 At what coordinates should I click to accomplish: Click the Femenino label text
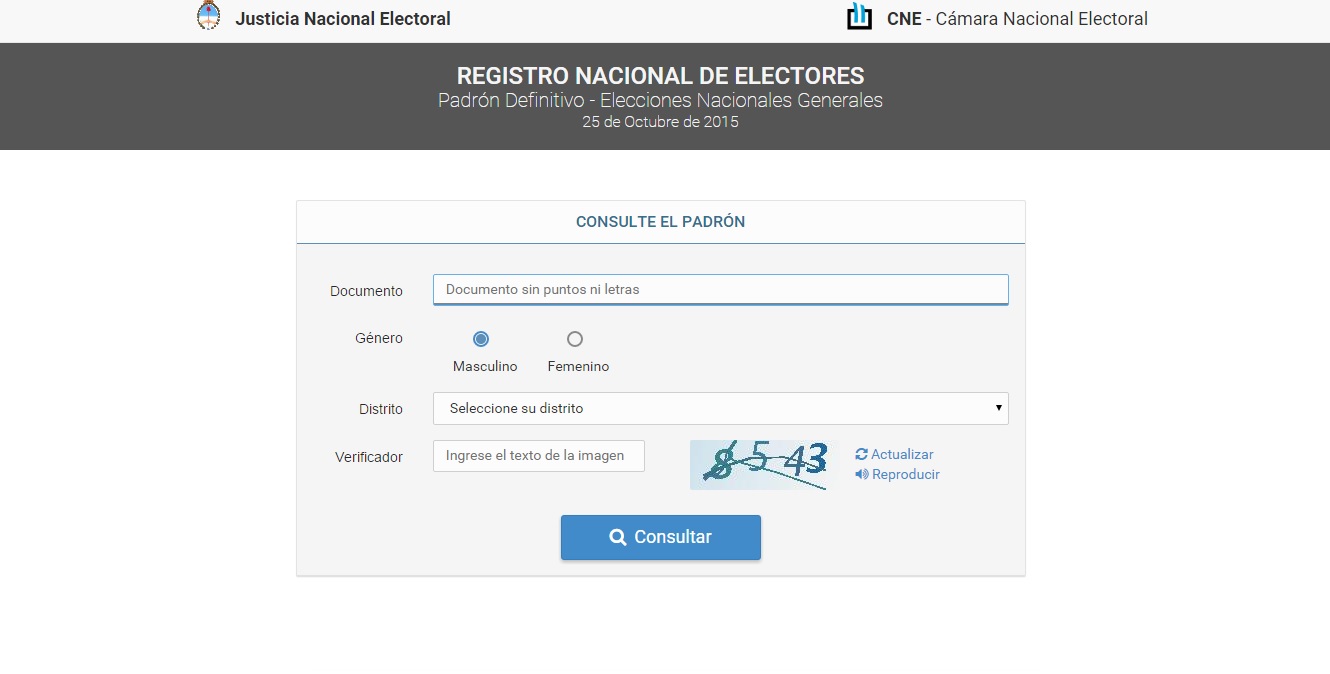pyautogui.click(x=578, y=367)
